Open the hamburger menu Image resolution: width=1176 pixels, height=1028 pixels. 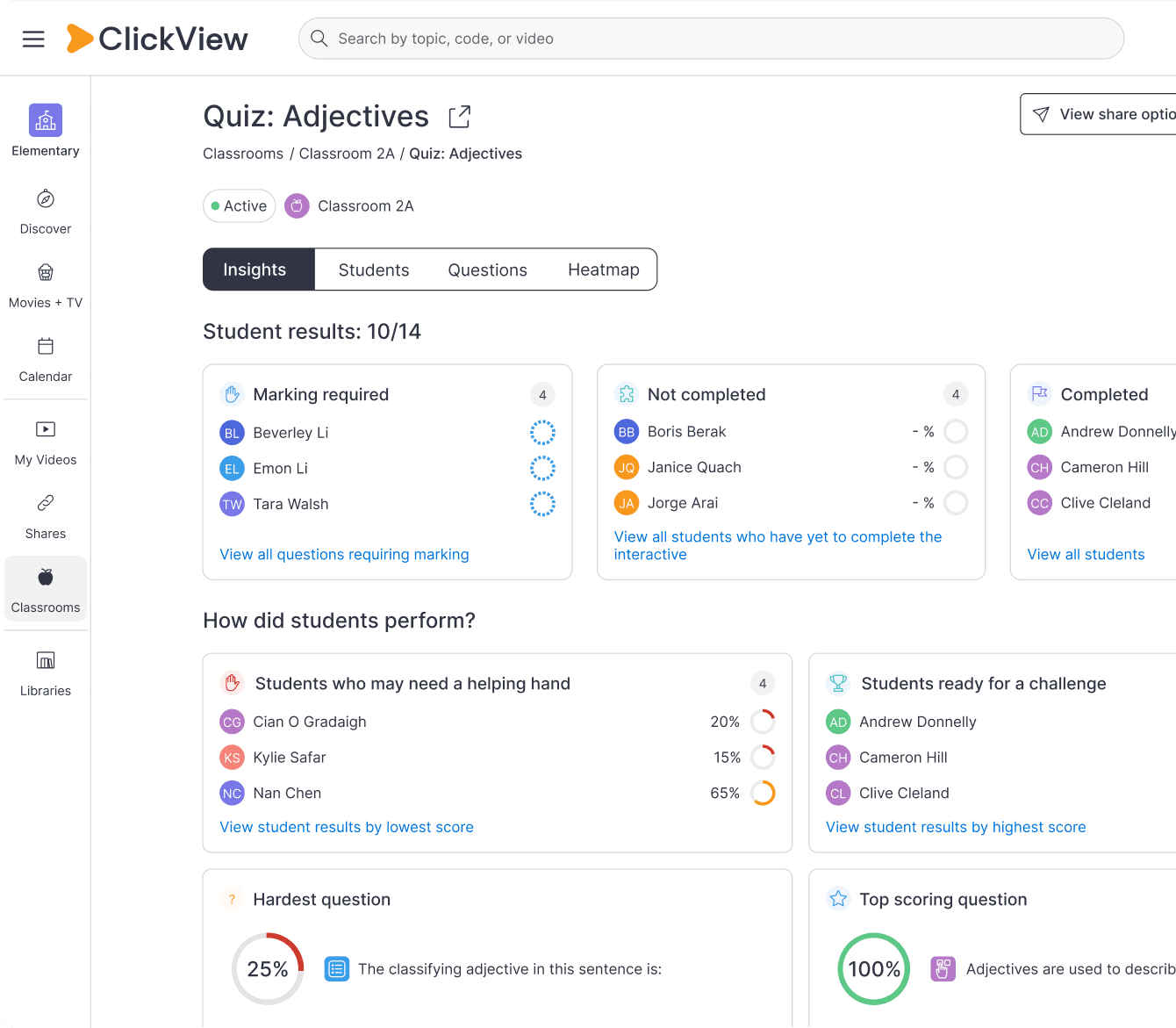pyautogui.click(x=33, y=39)
